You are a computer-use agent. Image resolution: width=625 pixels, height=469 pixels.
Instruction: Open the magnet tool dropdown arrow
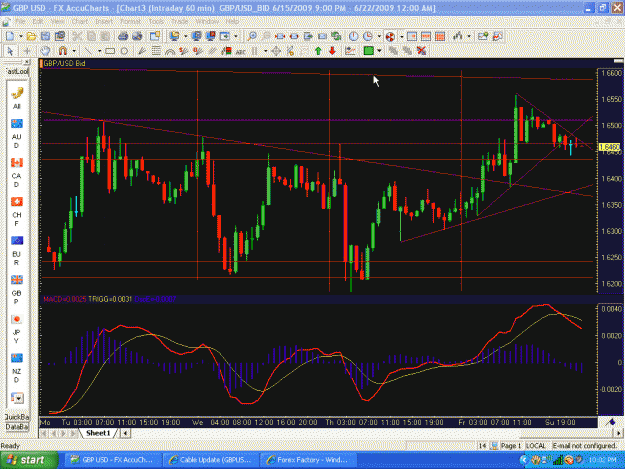tap(74, 51)
